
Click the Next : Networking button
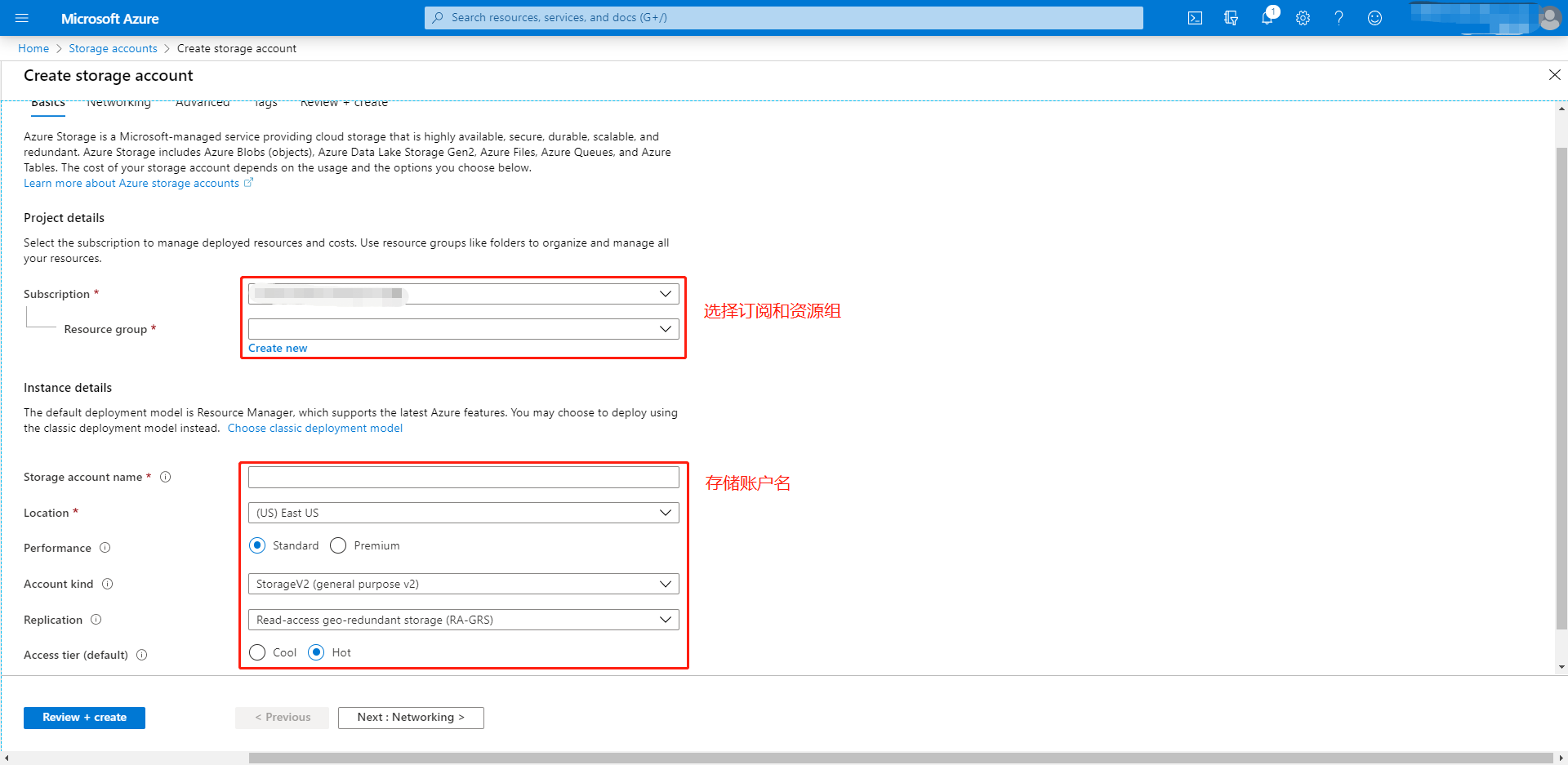click(411, 718)
